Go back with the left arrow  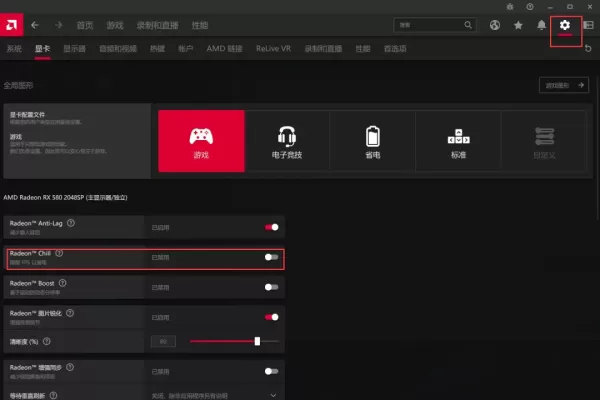tap(35, 25)
